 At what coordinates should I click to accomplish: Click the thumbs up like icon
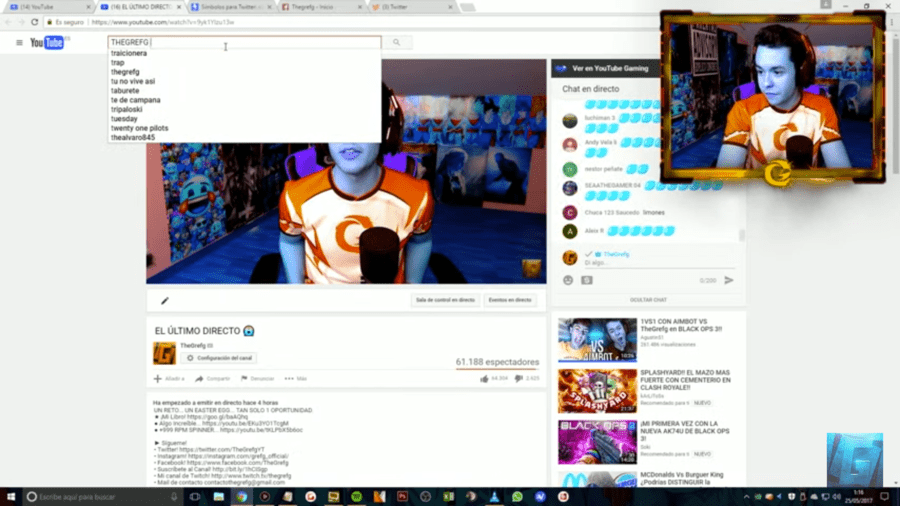click(x=484, y=379)
